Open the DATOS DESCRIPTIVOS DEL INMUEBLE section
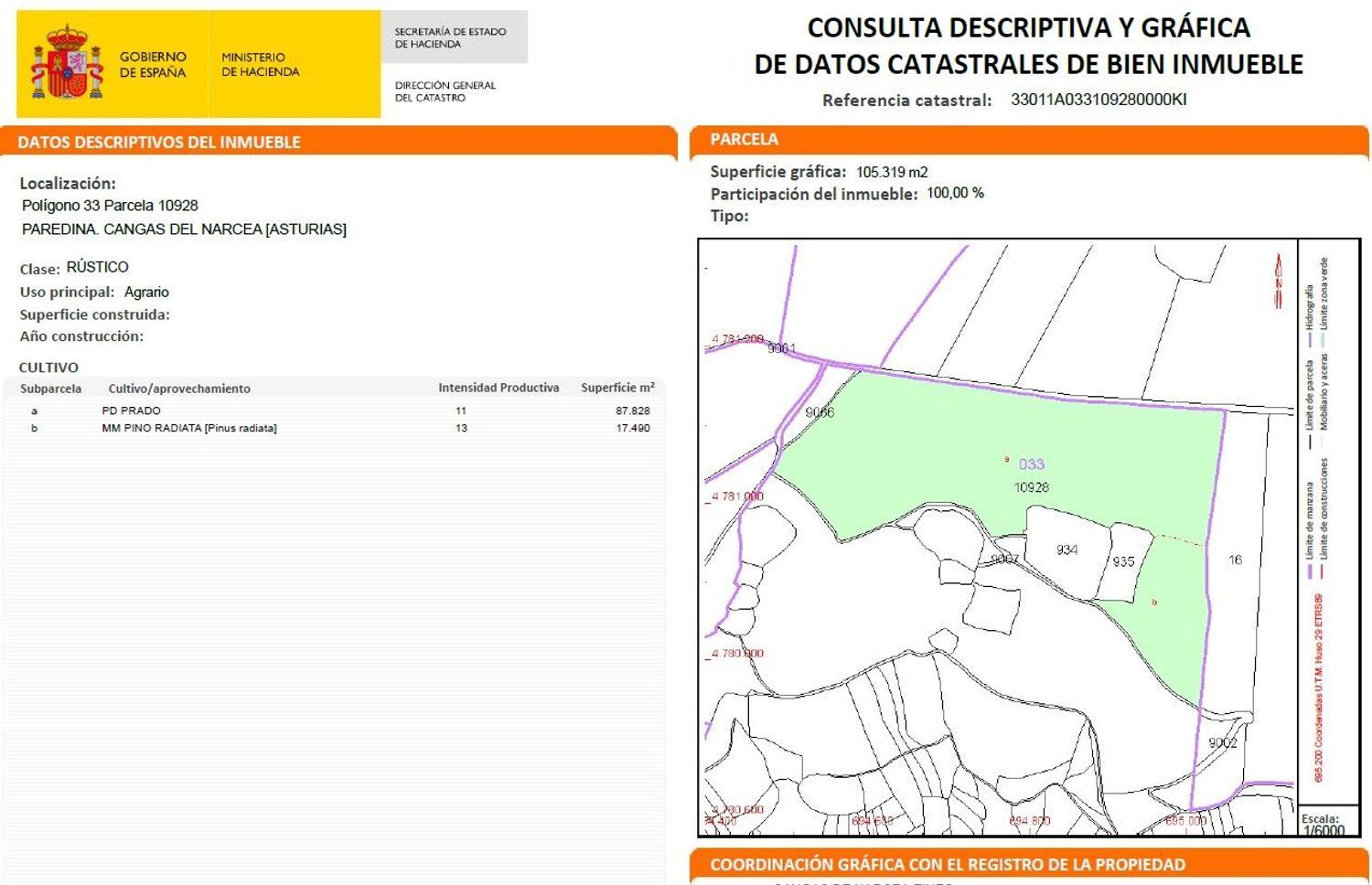Screen dimensions: 1372x885 (159, 142)
